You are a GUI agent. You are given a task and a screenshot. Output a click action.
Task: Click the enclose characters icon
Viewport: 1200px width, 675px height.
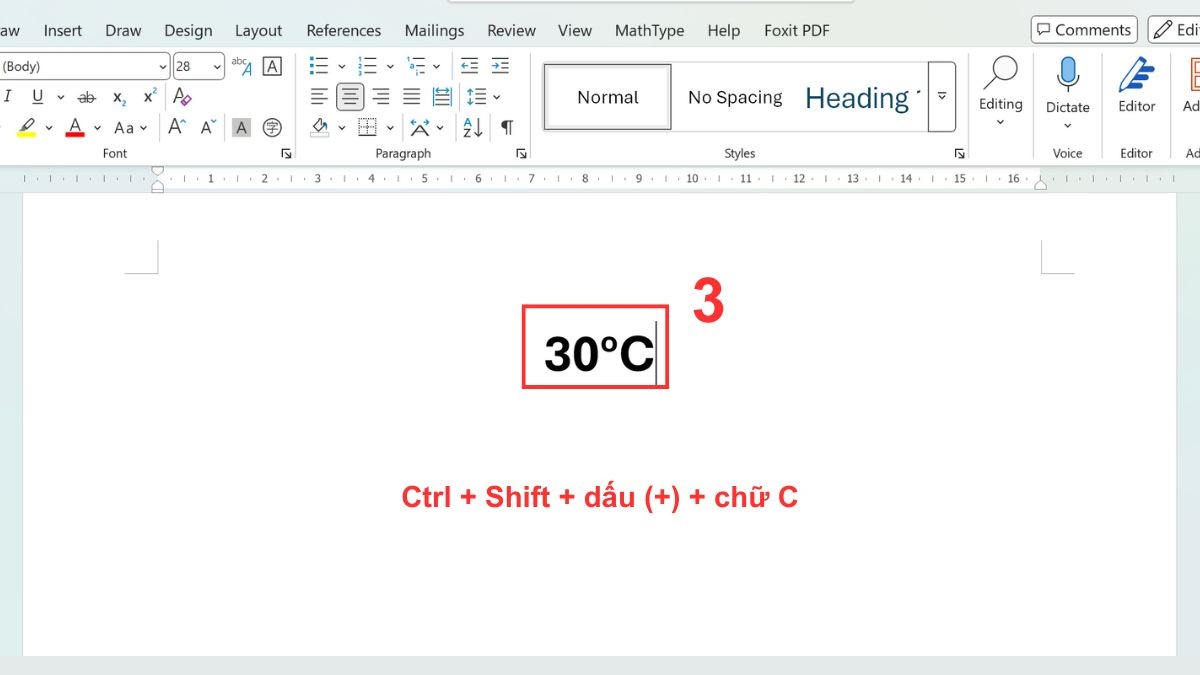[272, 128]
